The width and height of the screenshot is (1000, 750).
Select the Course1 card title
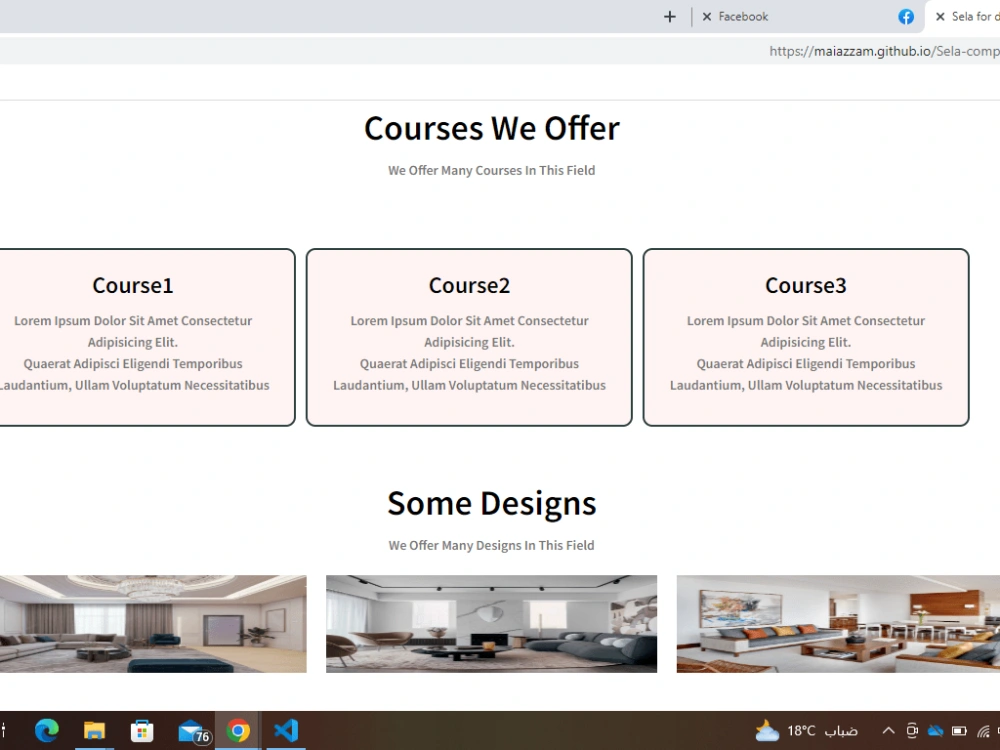click(133, 285)
